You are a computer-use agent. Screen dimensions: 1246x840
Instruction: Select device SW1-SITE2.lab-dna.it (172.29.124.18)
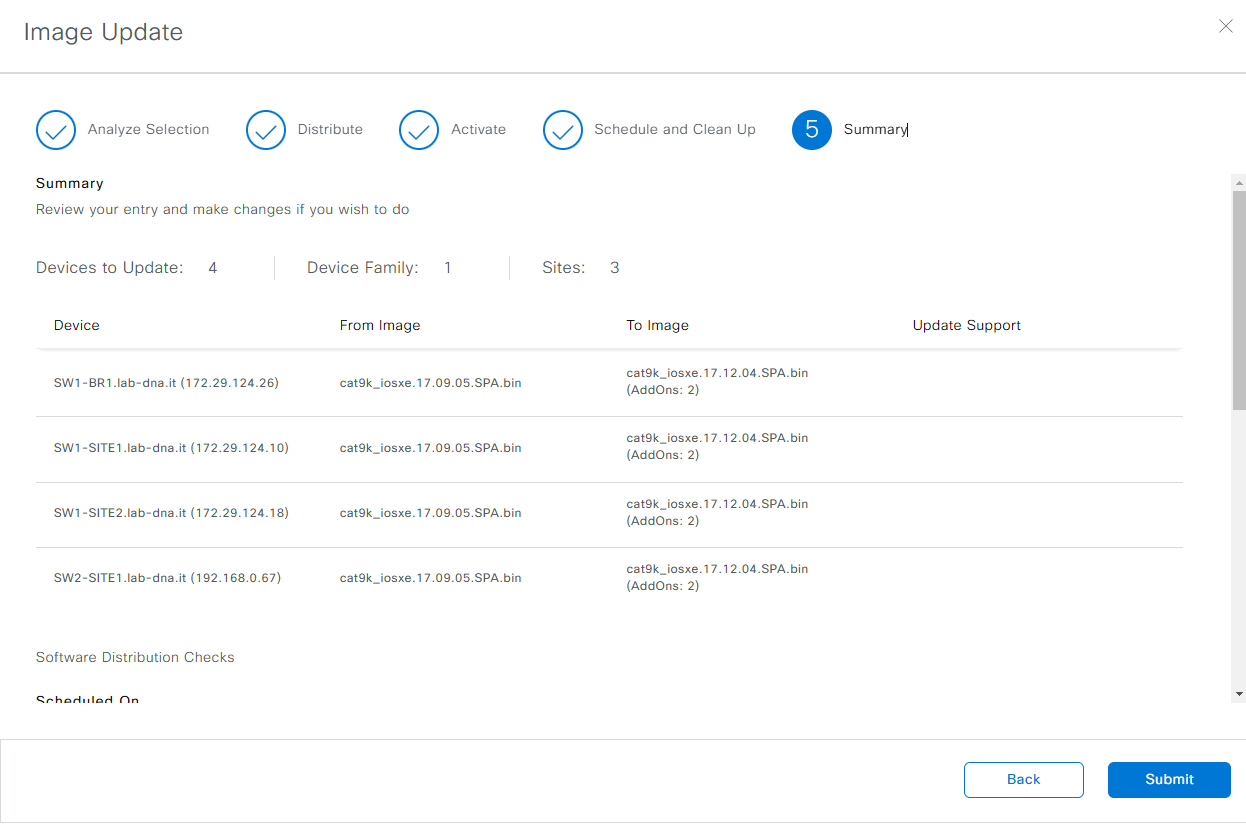[171, 513]
